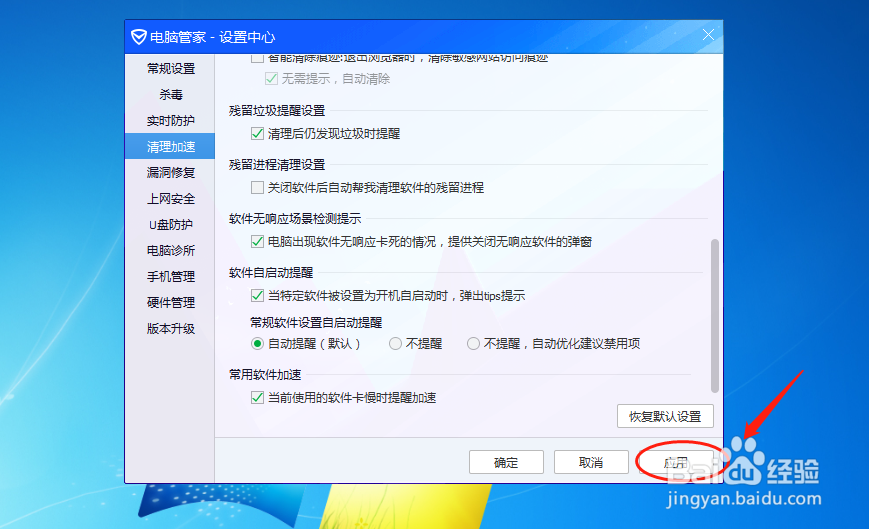Go to 上网安全 settings
Screen dimensions: 869x529
[x=171, y=199]
